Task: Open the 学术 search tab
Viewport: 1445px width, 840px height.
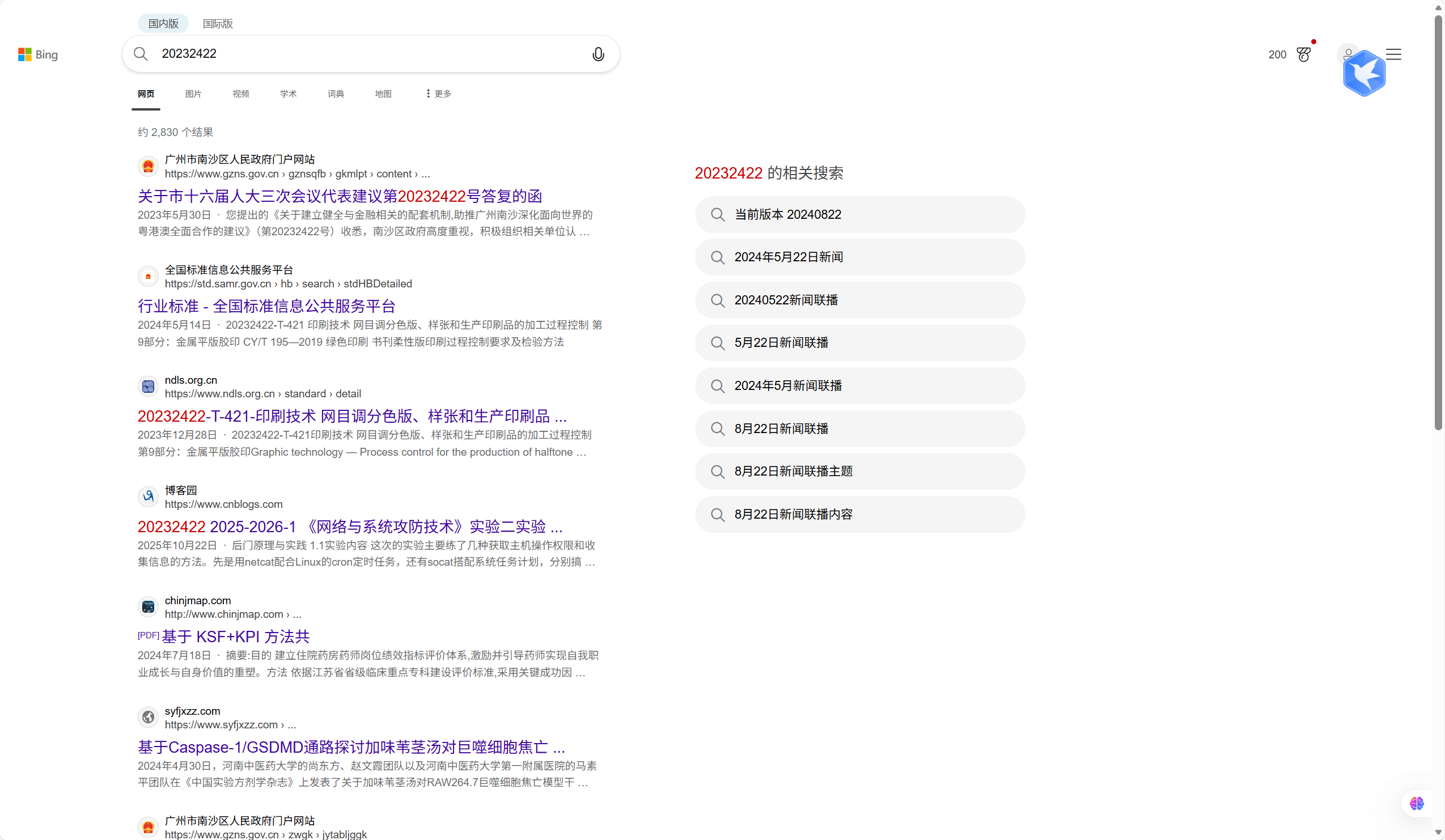Action: [289, 94]
